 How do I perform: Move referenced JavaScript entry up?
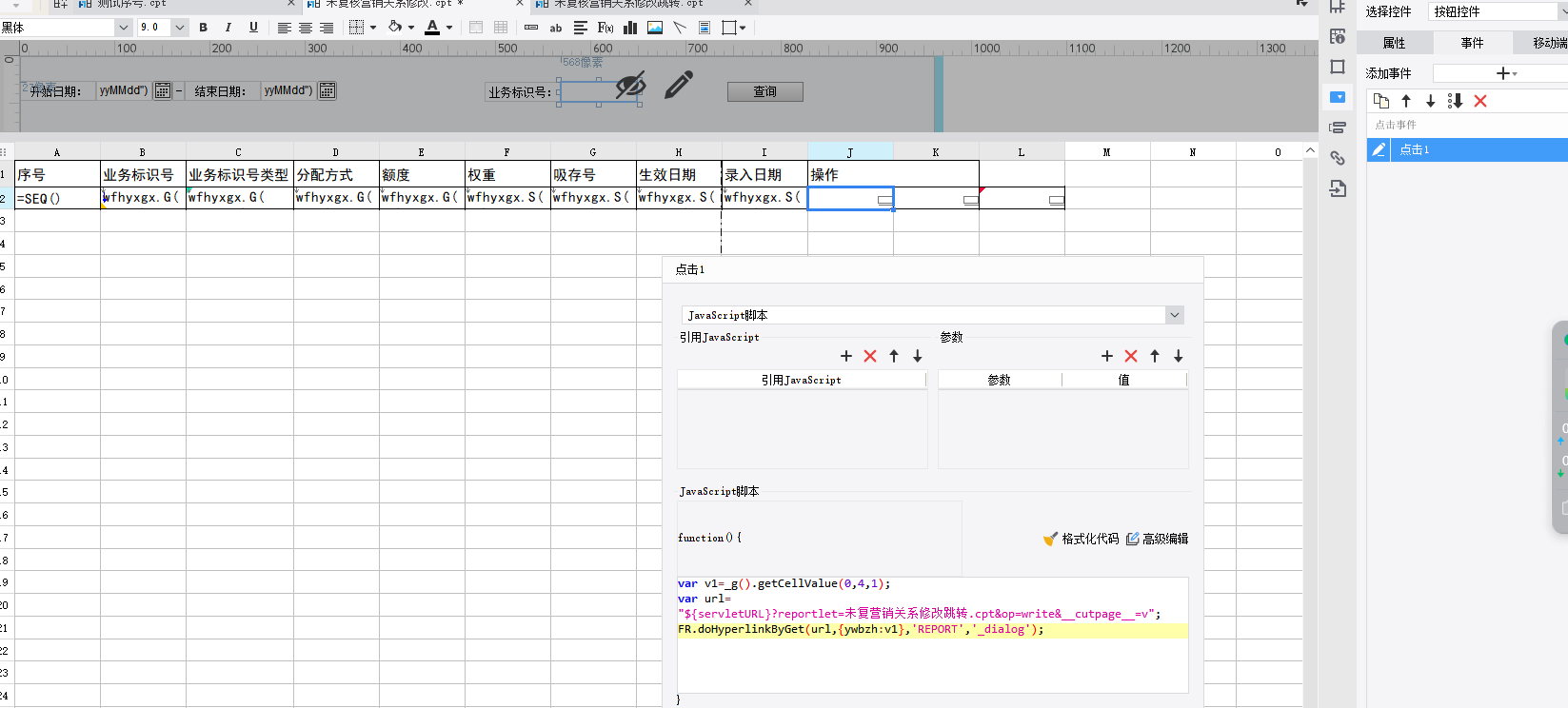(x=894, y=356)
